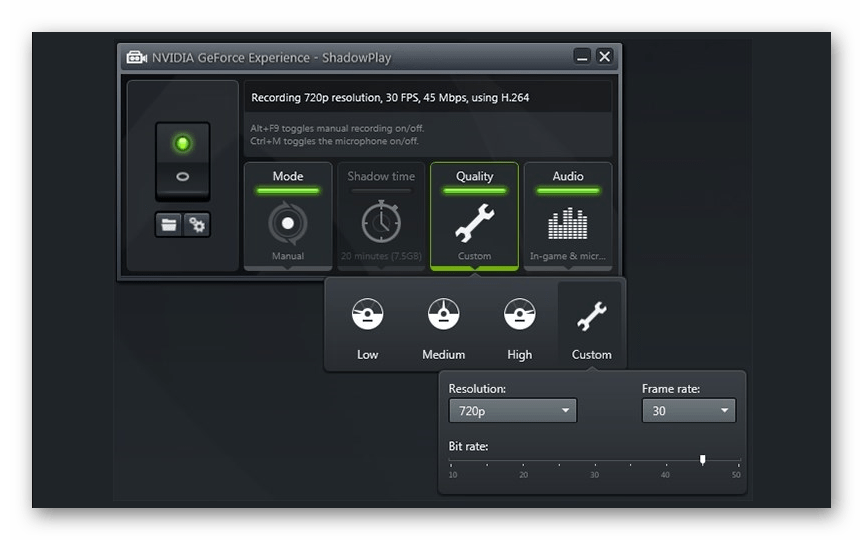Open the recordings folder icon
This screenshot has width=863, height=540.
[x=168, y=225]
